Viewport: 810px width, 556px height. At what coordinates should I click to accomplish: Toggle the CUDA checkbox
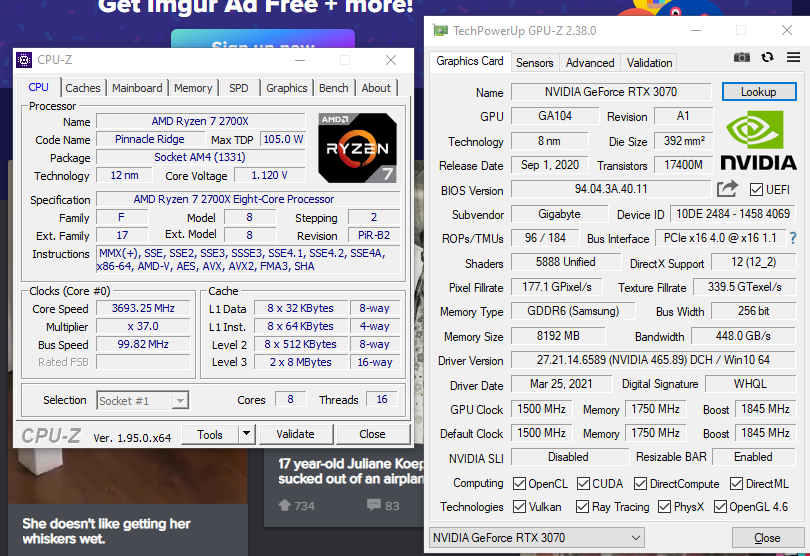click(583, 484)
